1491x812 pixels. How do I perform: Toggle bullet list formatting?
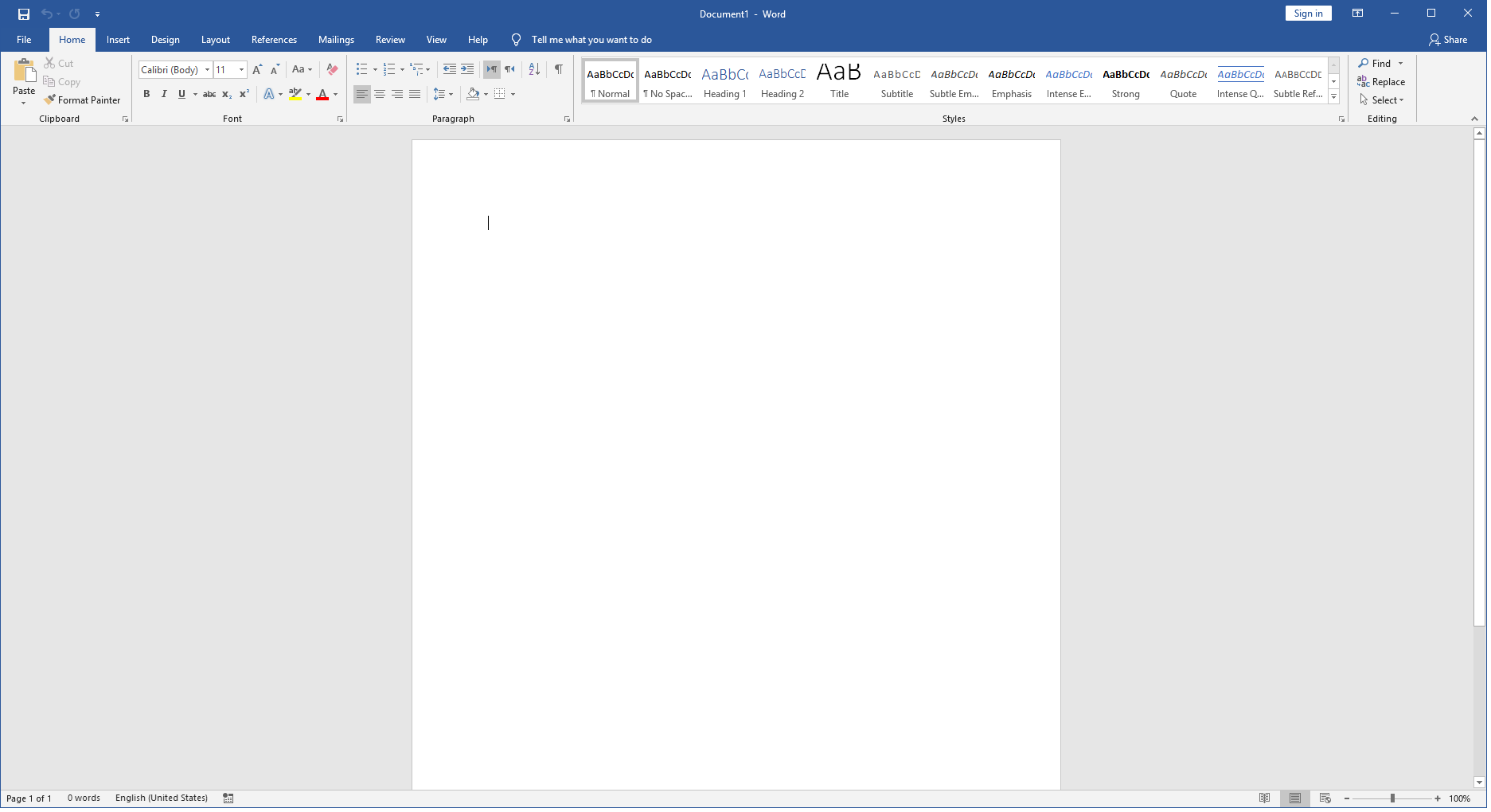coord(362,69)
